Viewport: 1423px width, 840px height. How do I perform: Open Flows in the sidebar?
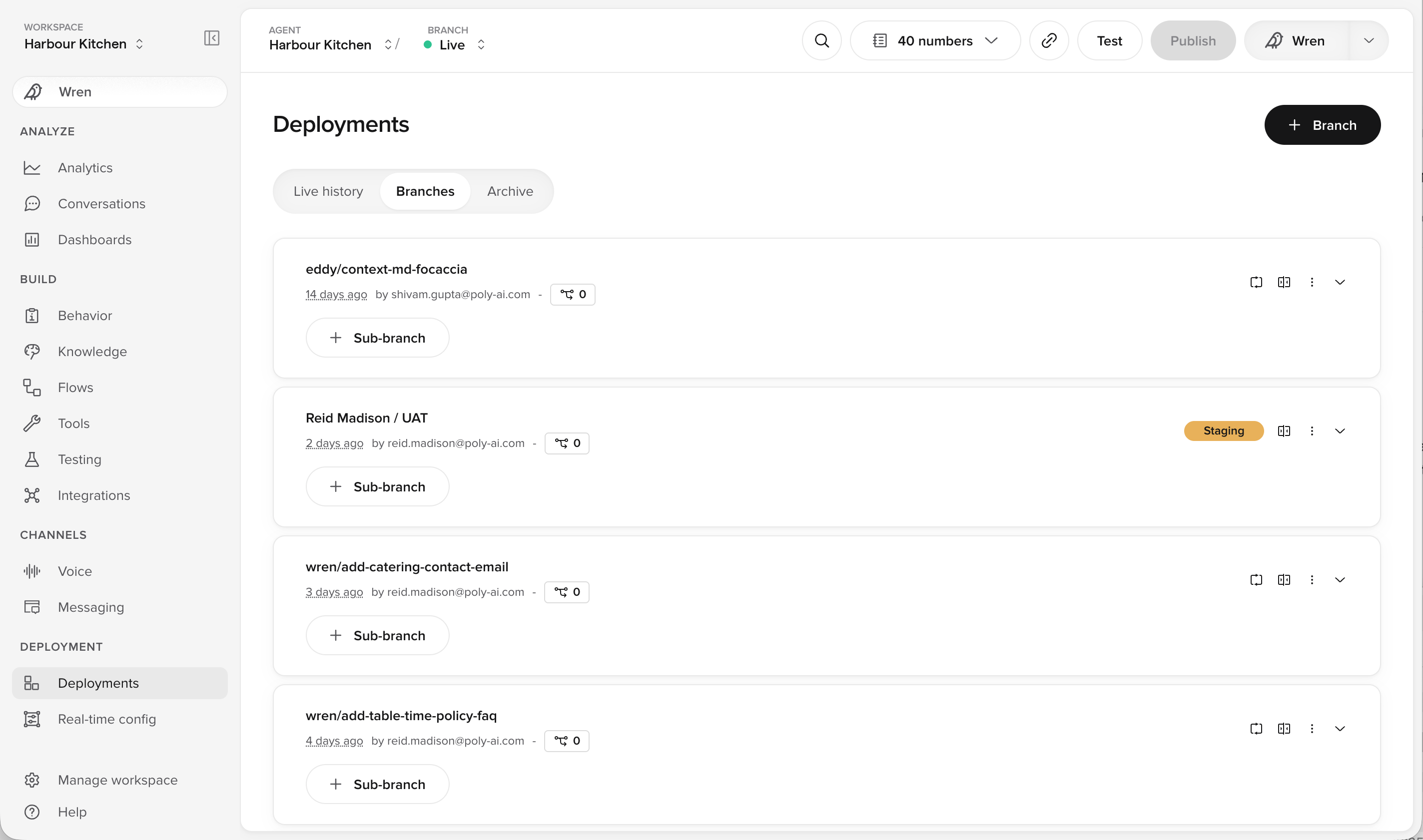click(x=119, y=388)
